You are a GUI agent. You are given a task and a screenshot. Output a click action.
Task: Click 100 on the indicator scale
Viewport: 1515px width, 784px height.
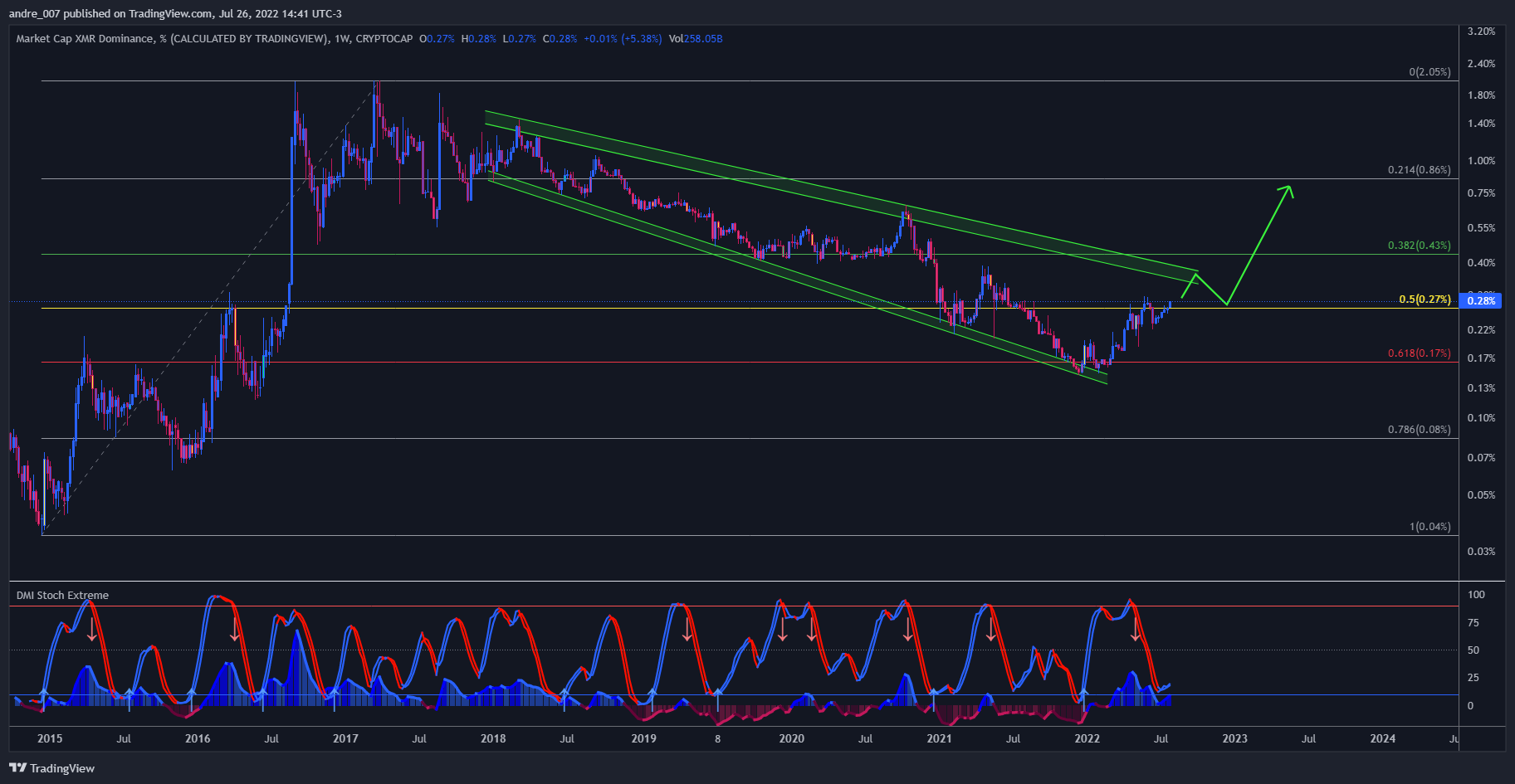coord(1476,594)
